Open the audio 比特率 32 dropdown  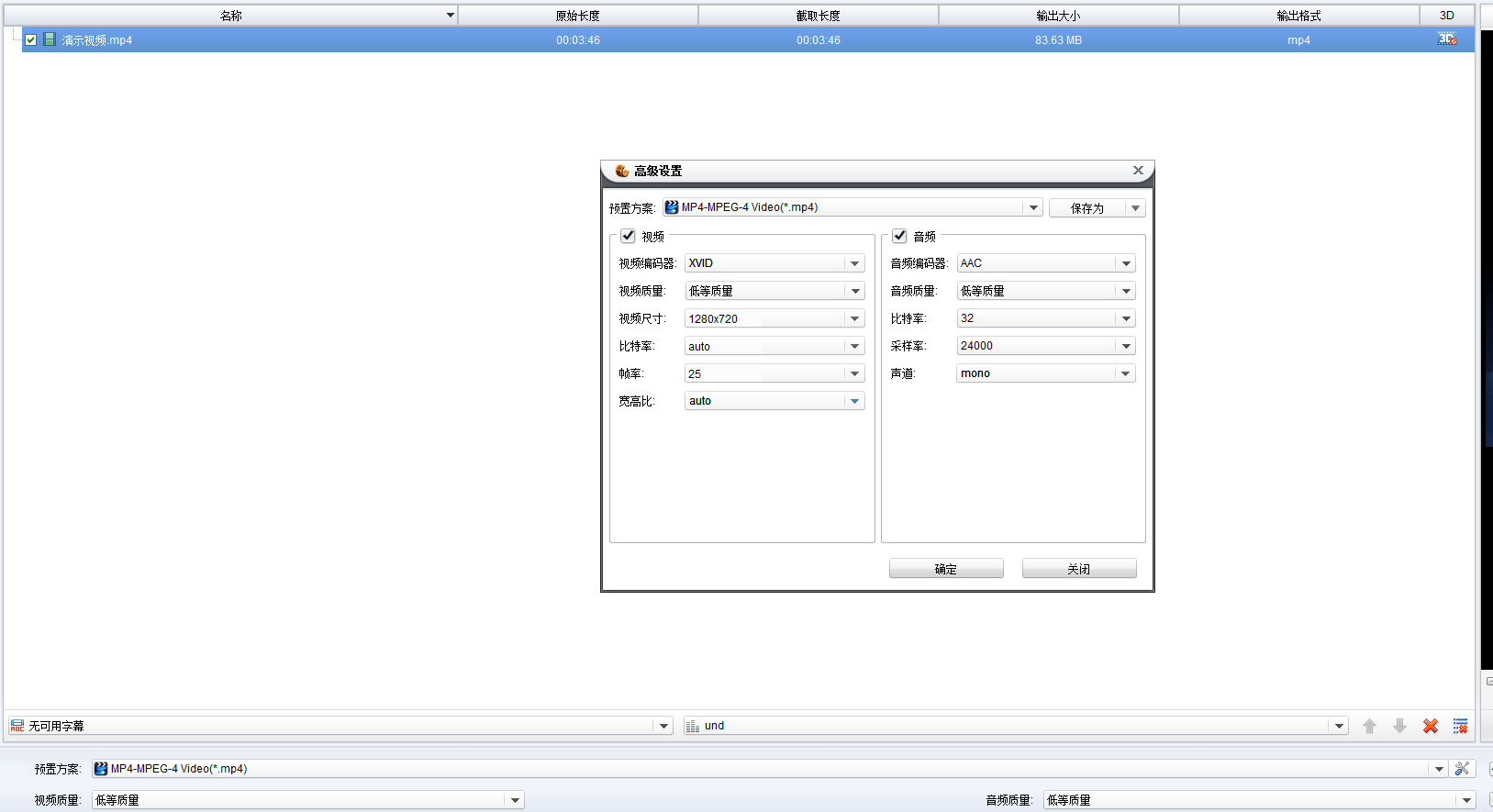[1126, 318]
